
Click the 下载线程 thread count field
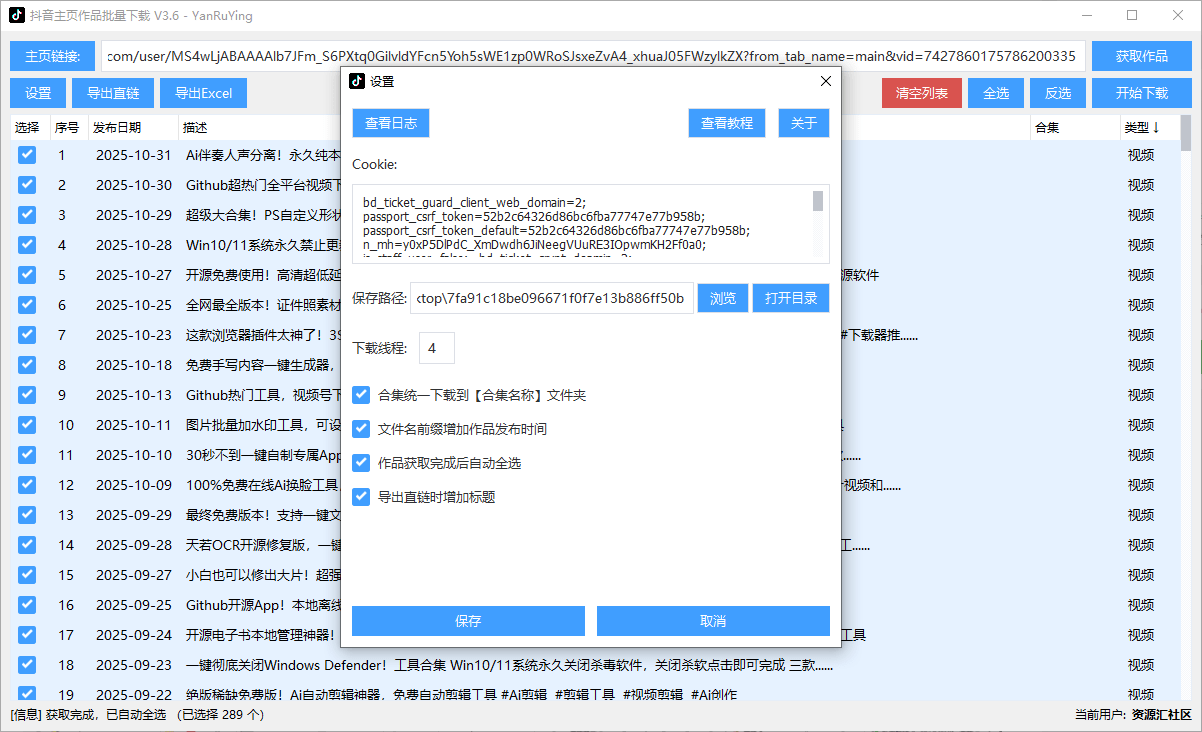point(436,348)
